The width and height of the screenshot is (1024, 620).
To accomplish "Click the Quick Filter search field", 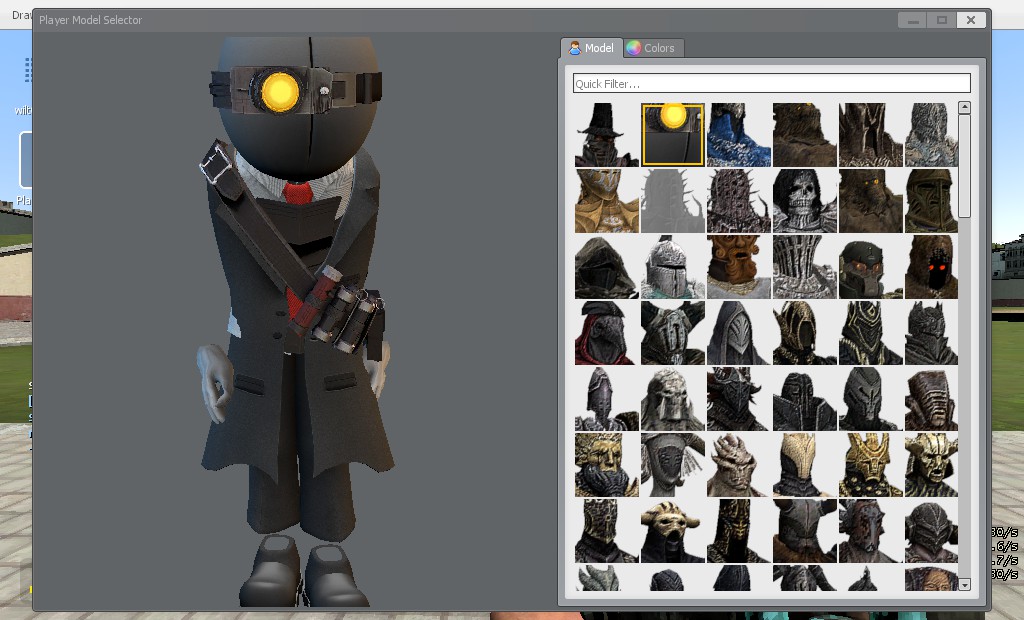I will click(771, 84).
